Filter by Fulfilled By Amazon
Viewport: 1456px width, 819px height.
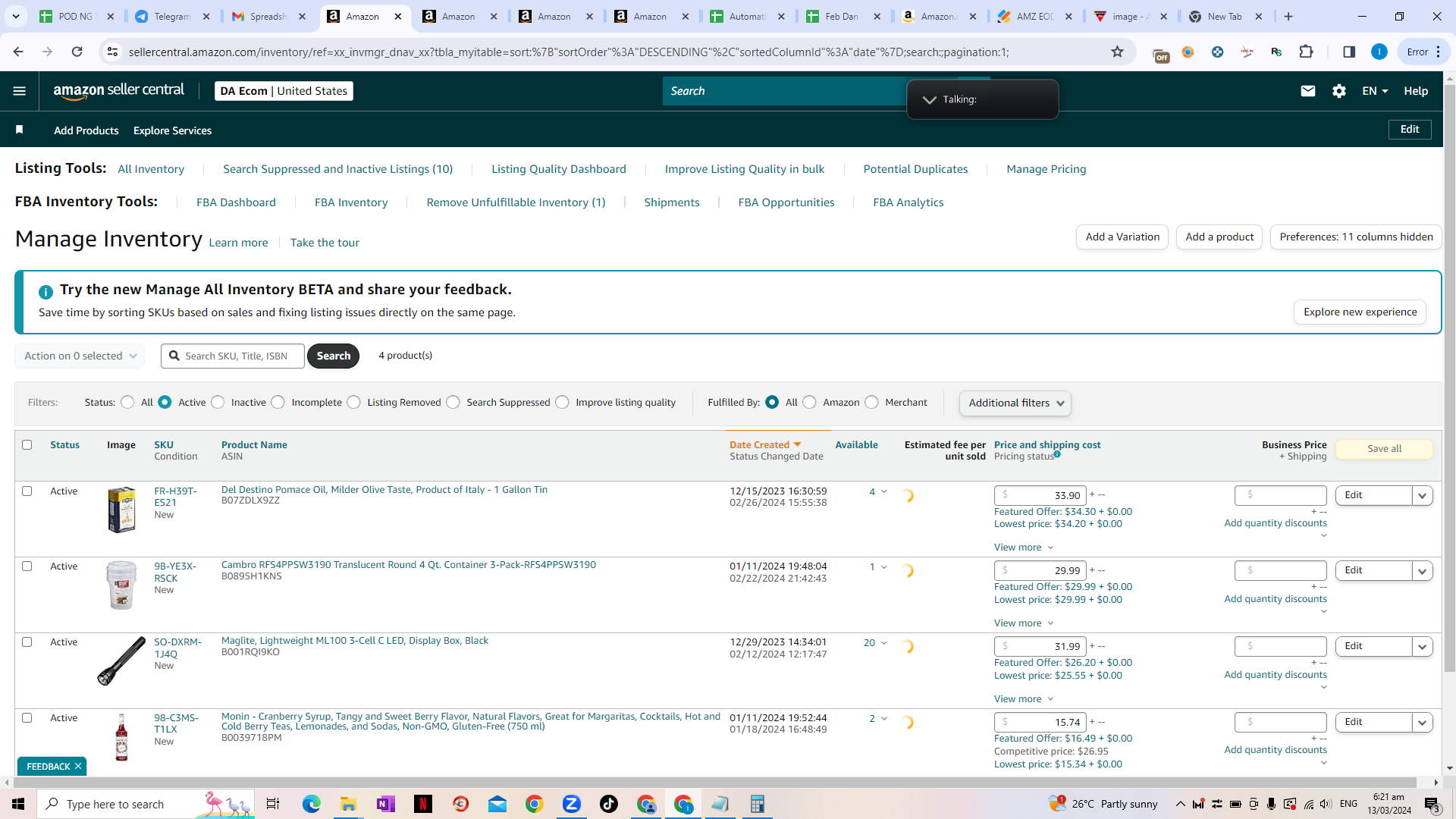click(x=810, y=403)
